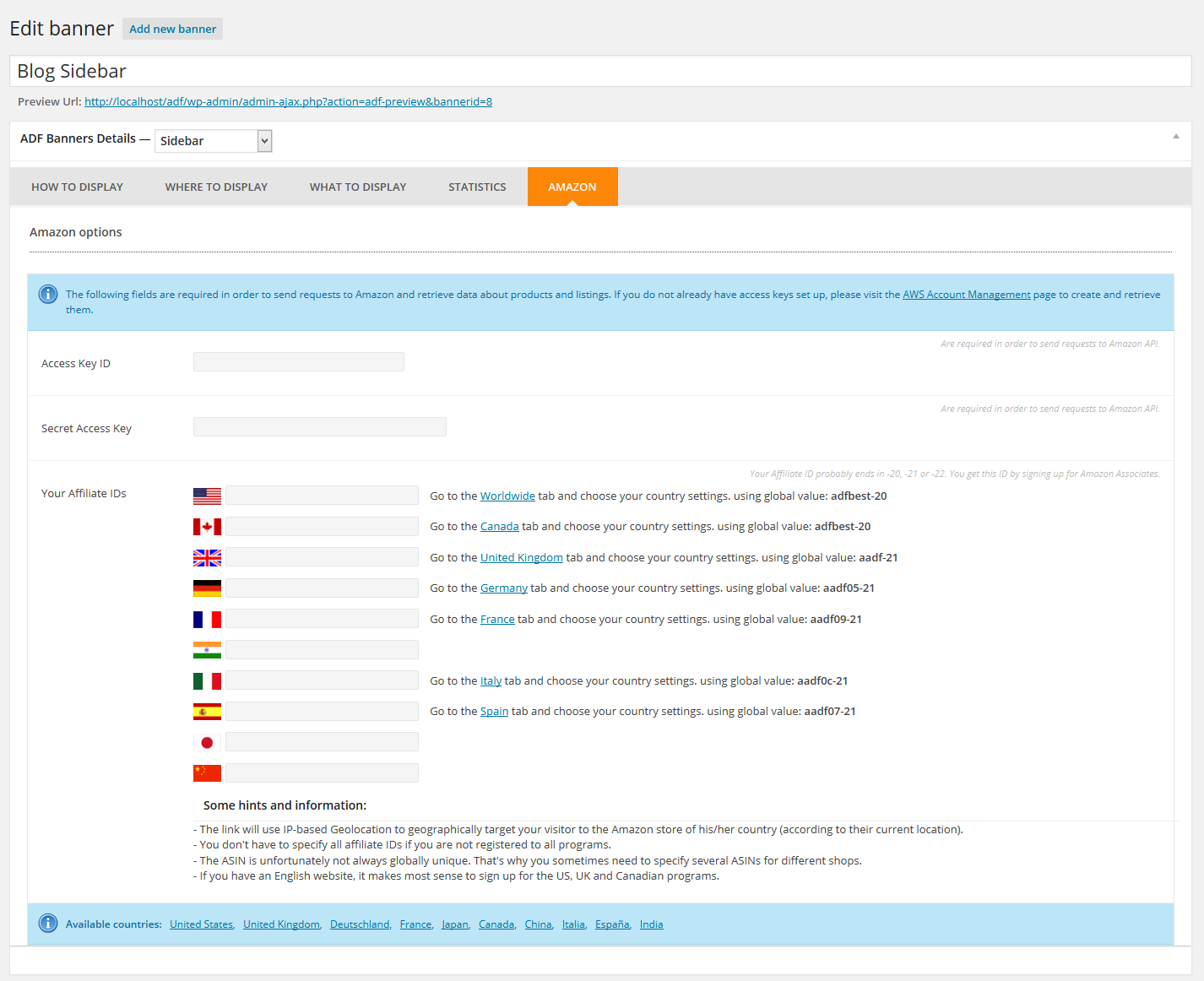Focus the Blog Sidebar banner title field
Viewport: 1204px width, 981px height.
(600, 71)
